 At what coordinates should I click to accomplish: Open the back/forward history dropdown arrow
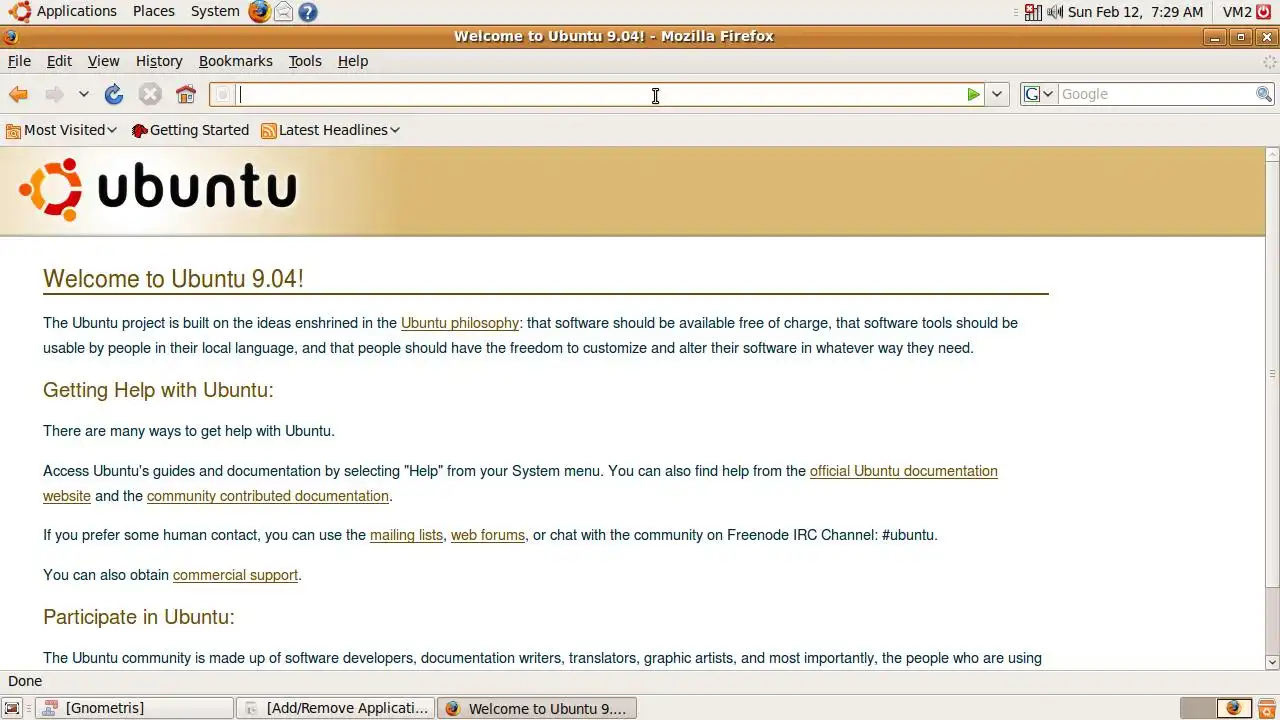tap(84, 94)
